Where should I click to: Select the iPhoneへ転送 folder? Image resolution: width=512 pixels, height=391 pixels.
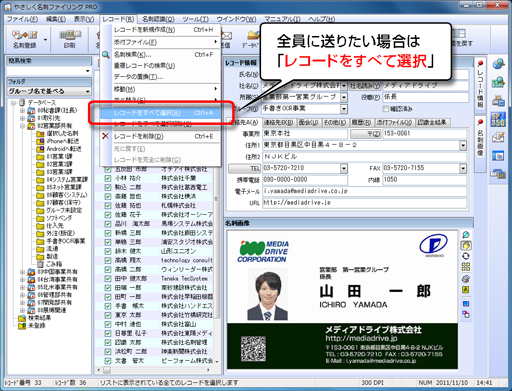tap(58, 141)
